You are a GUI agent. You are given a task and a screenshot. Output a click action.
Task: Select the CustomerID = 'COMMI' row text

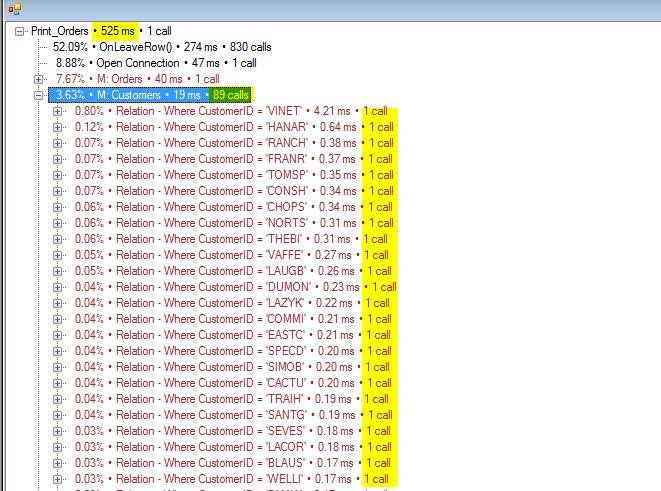[233, 319]
